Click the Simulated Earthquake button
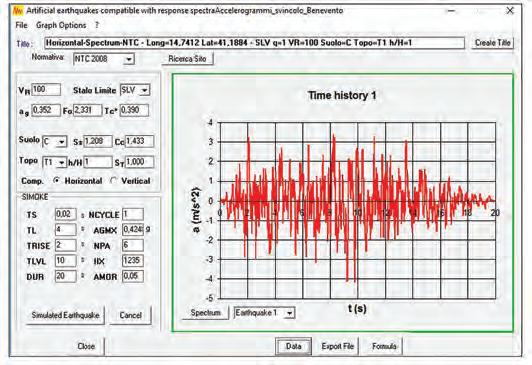 (x=65, y=315)
